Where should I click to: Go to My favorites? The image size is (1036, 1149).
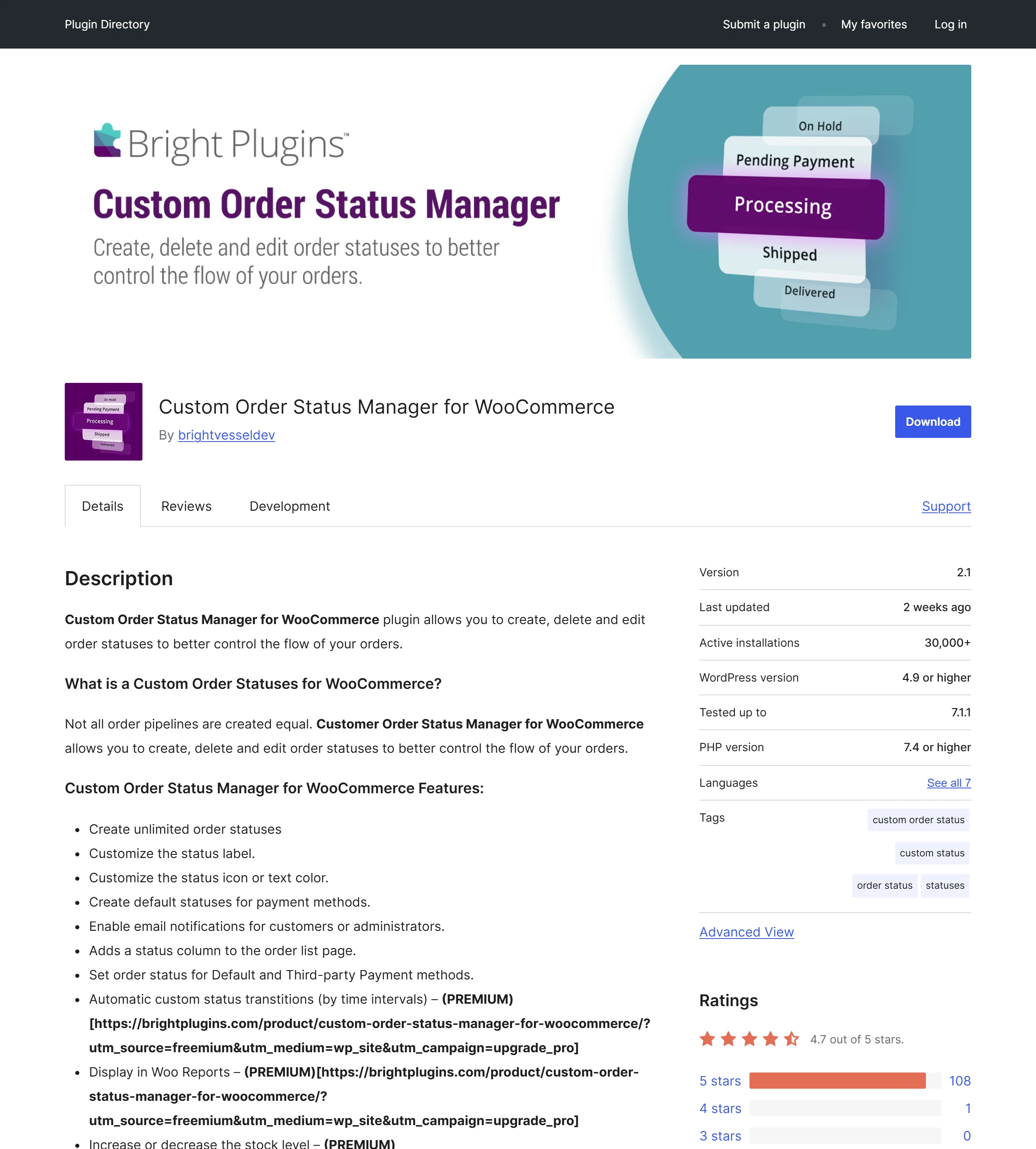point(874,24)
